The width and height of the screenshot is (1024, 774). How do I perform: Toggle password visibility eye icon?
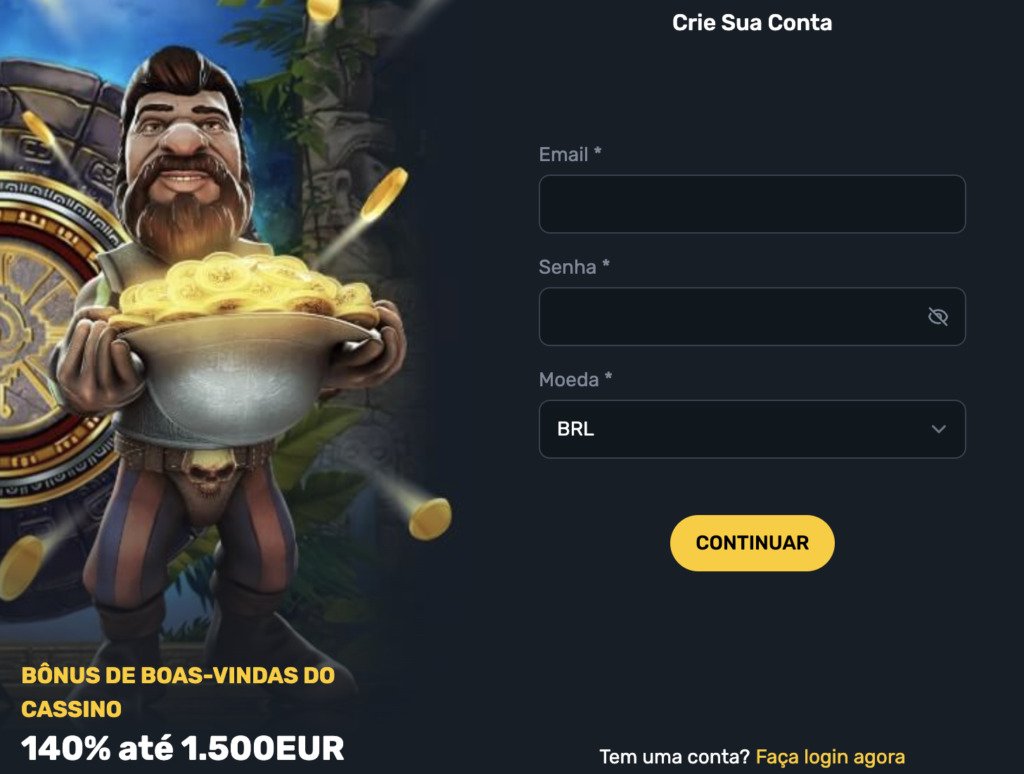click(938, 317)
